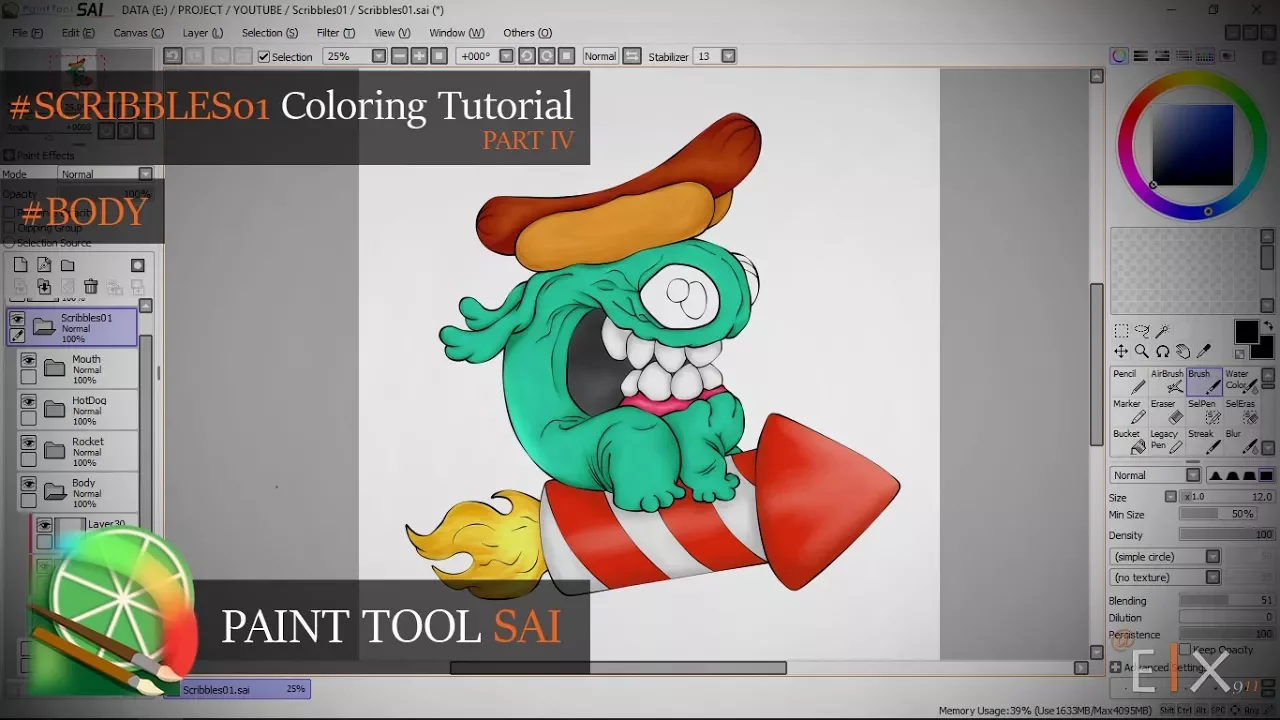Open the simple circle brush shape dropdown
This screenshot has width=1280, height=720.
point(1213,556)
